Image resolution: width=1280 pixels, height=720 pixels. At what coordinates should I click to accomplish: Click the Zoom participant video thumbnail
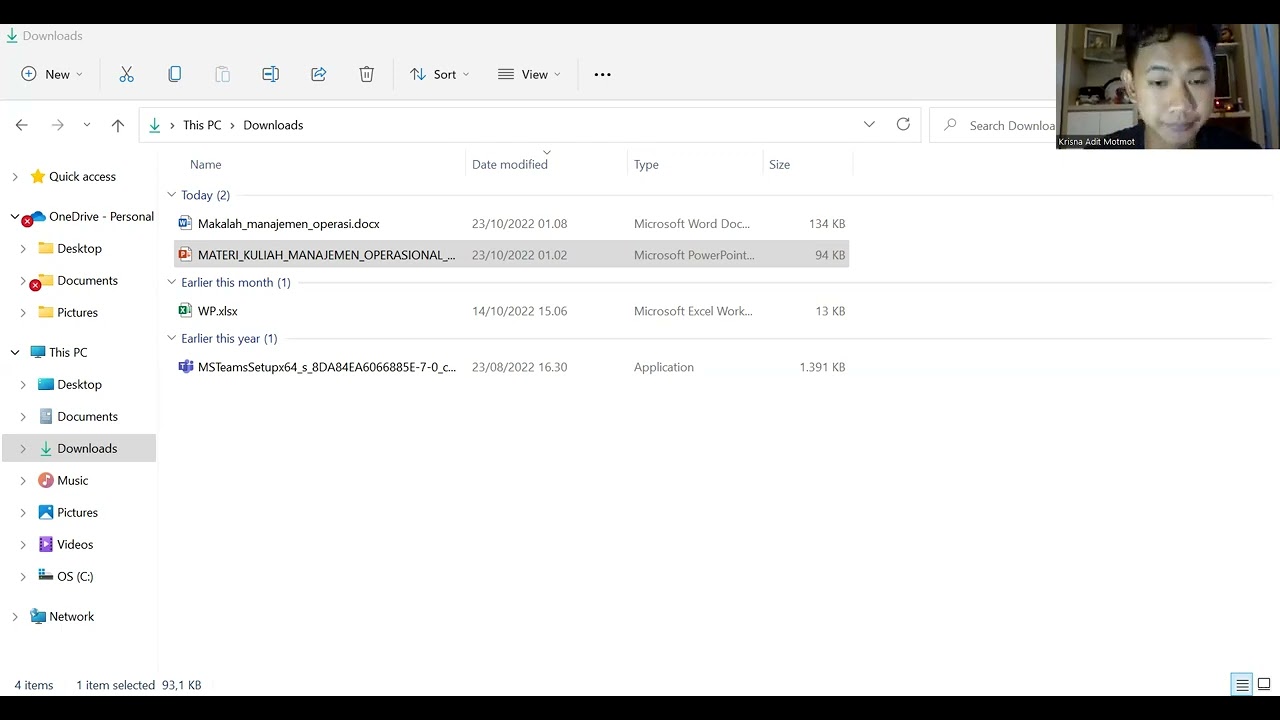[x=1168, y=86]
